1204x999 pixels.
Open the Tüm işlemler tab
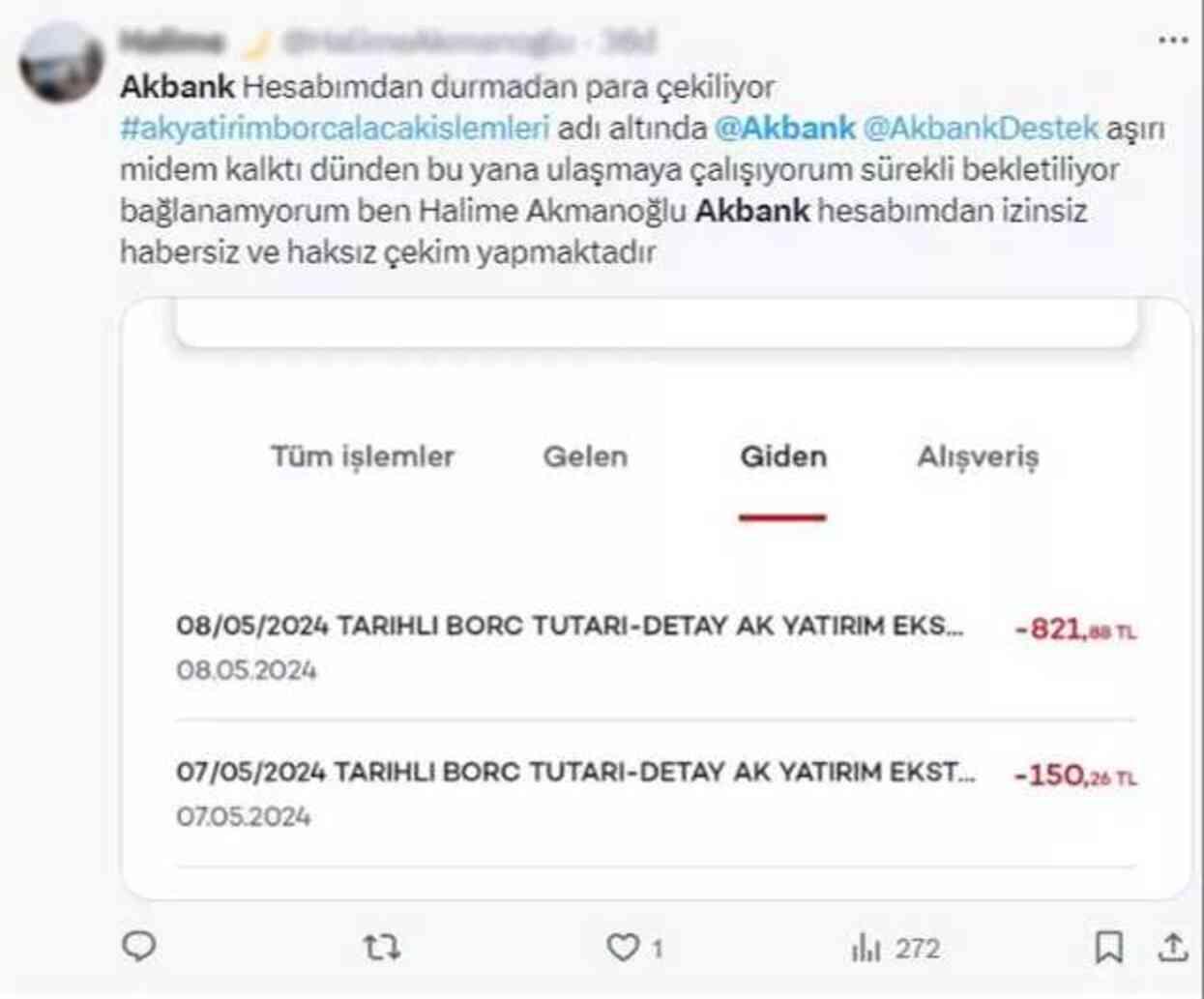[364, 456]
